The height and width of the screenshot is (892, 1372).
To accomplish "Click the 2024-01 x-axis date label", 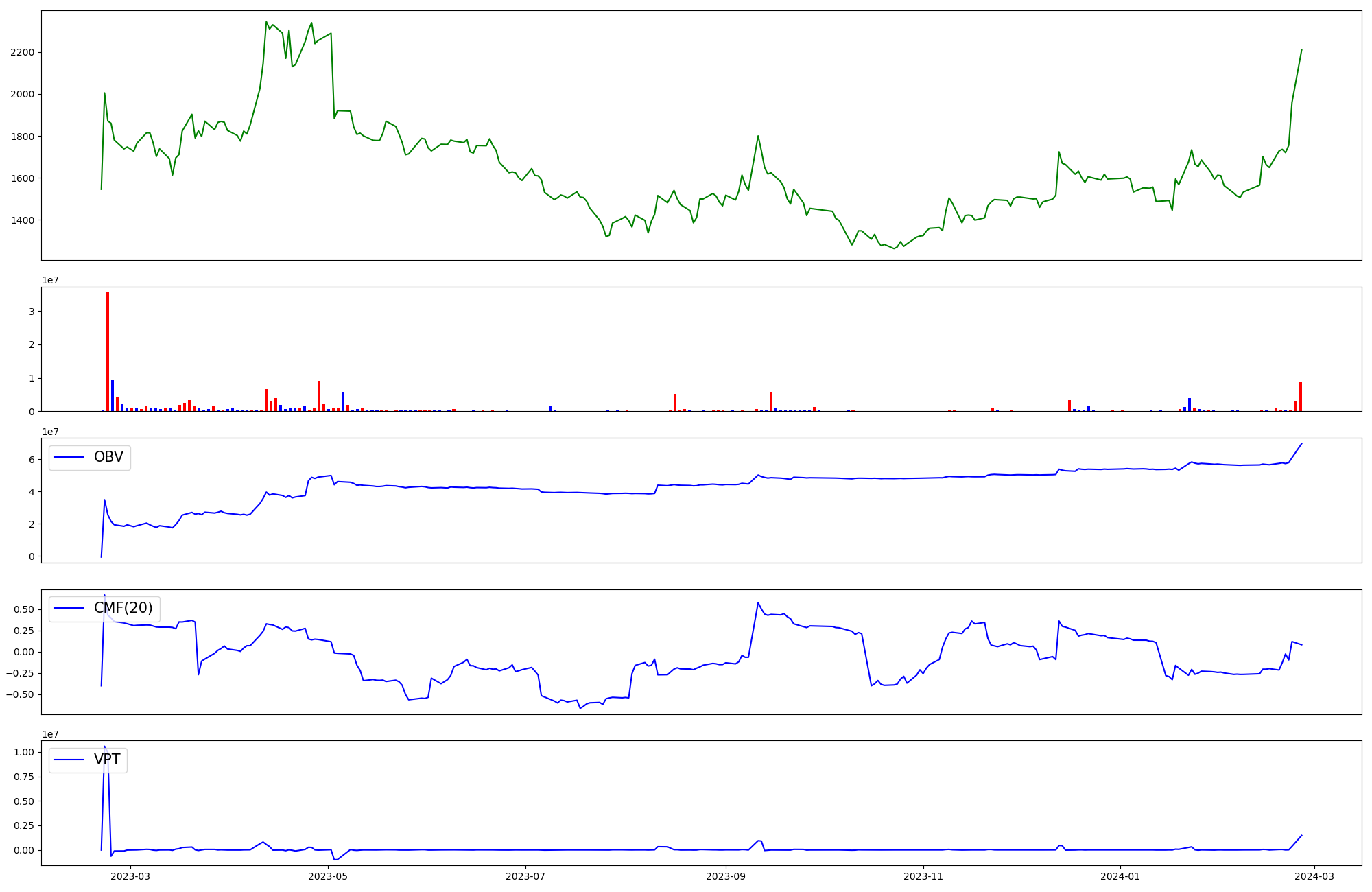I will pyautogui.click(x=1120, y=876).
